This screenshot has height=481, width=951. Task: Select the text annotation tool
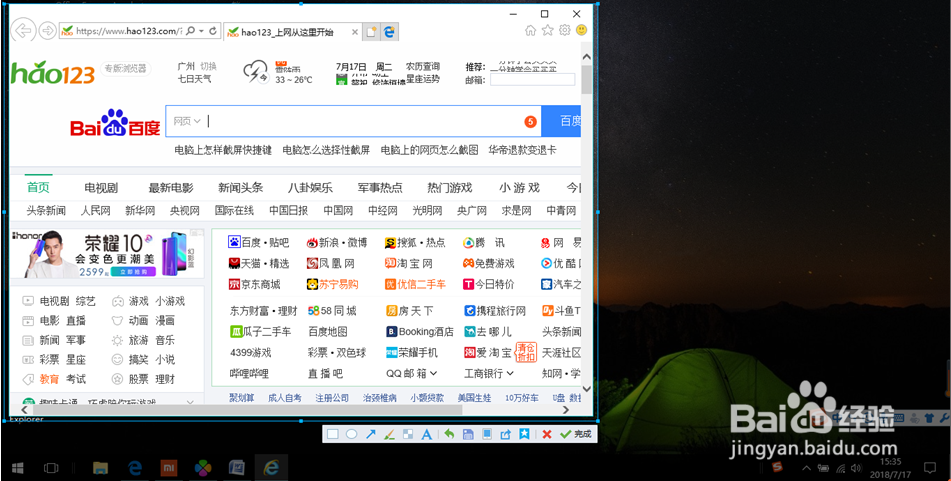click(426, 434)
